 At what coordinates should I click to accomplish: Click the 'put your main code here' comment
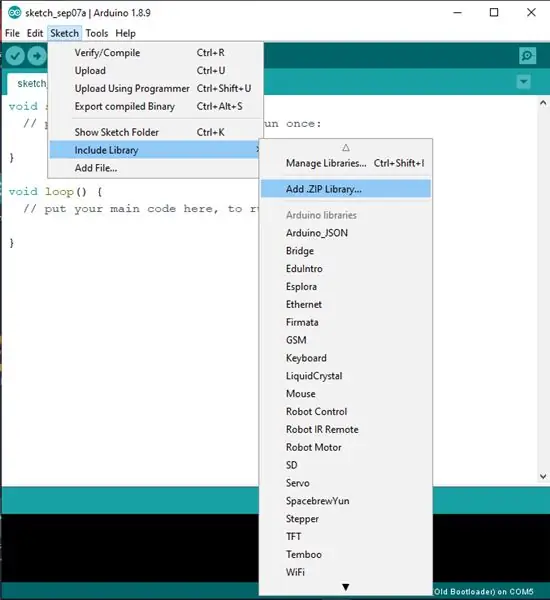(141, 209)
